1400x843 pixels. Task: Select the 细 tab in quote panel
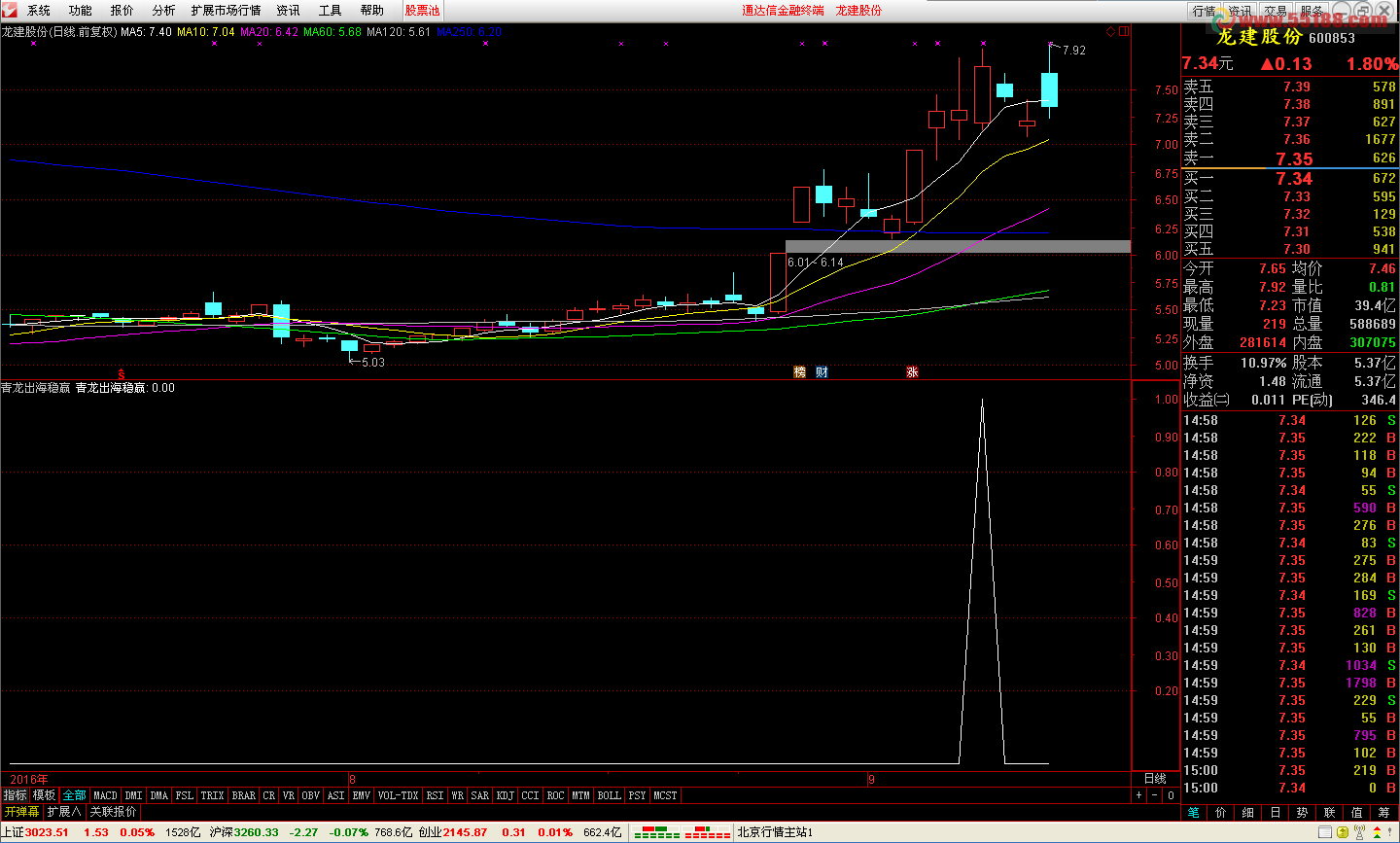(x=1248, y=812)
